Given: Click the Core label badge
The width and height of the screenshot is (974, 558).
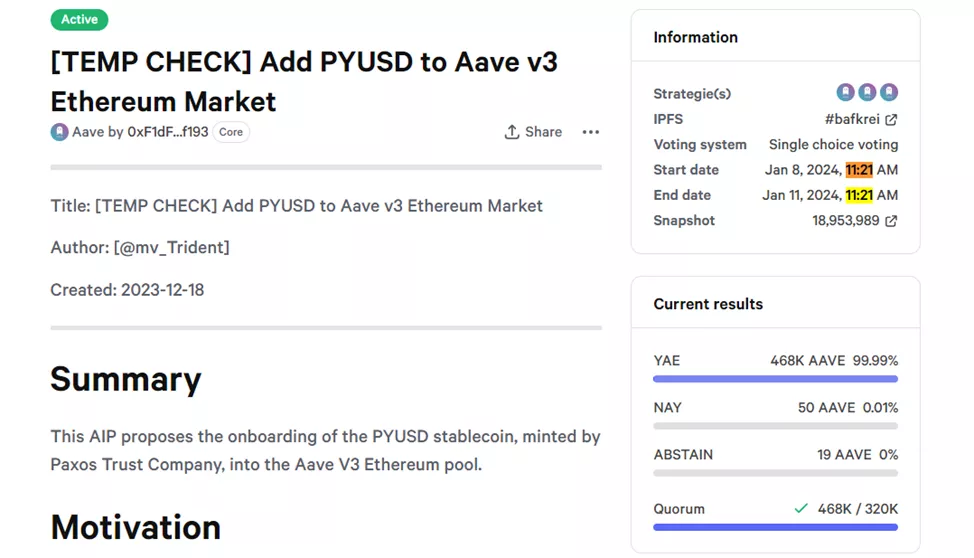Looking at the screenshot, I should tap(231, 132).
